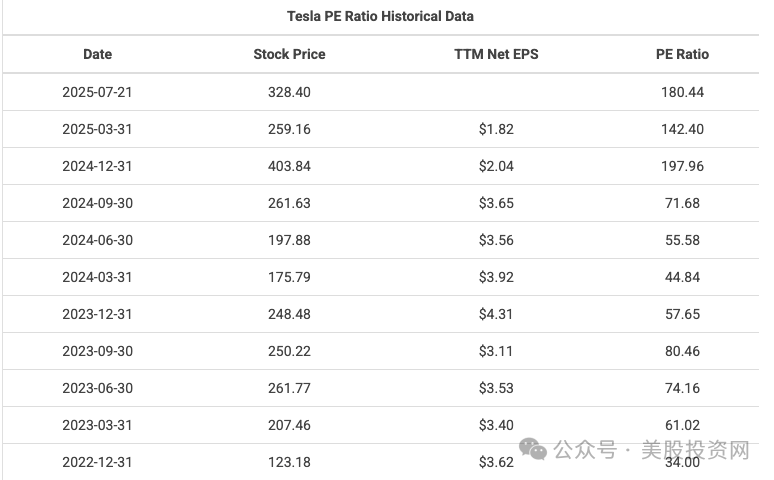Click the $1.82 EPS value
Screen dimensions: 774x480
pos(496,129)
